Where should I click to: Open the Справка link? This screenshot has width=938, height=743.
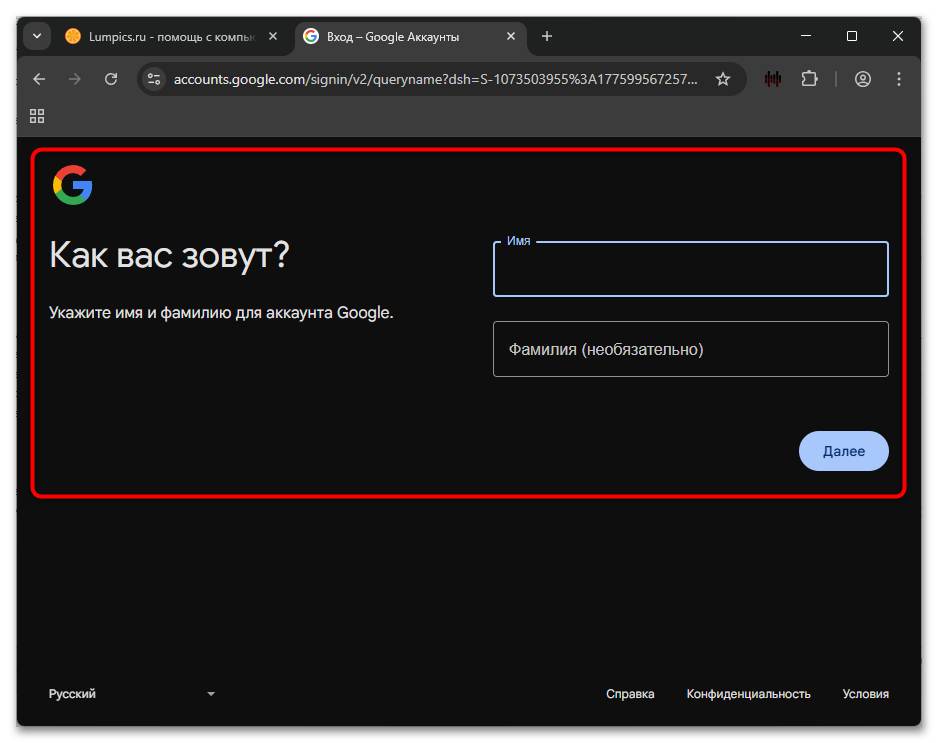pyautogui.click(x=630, y=694)
